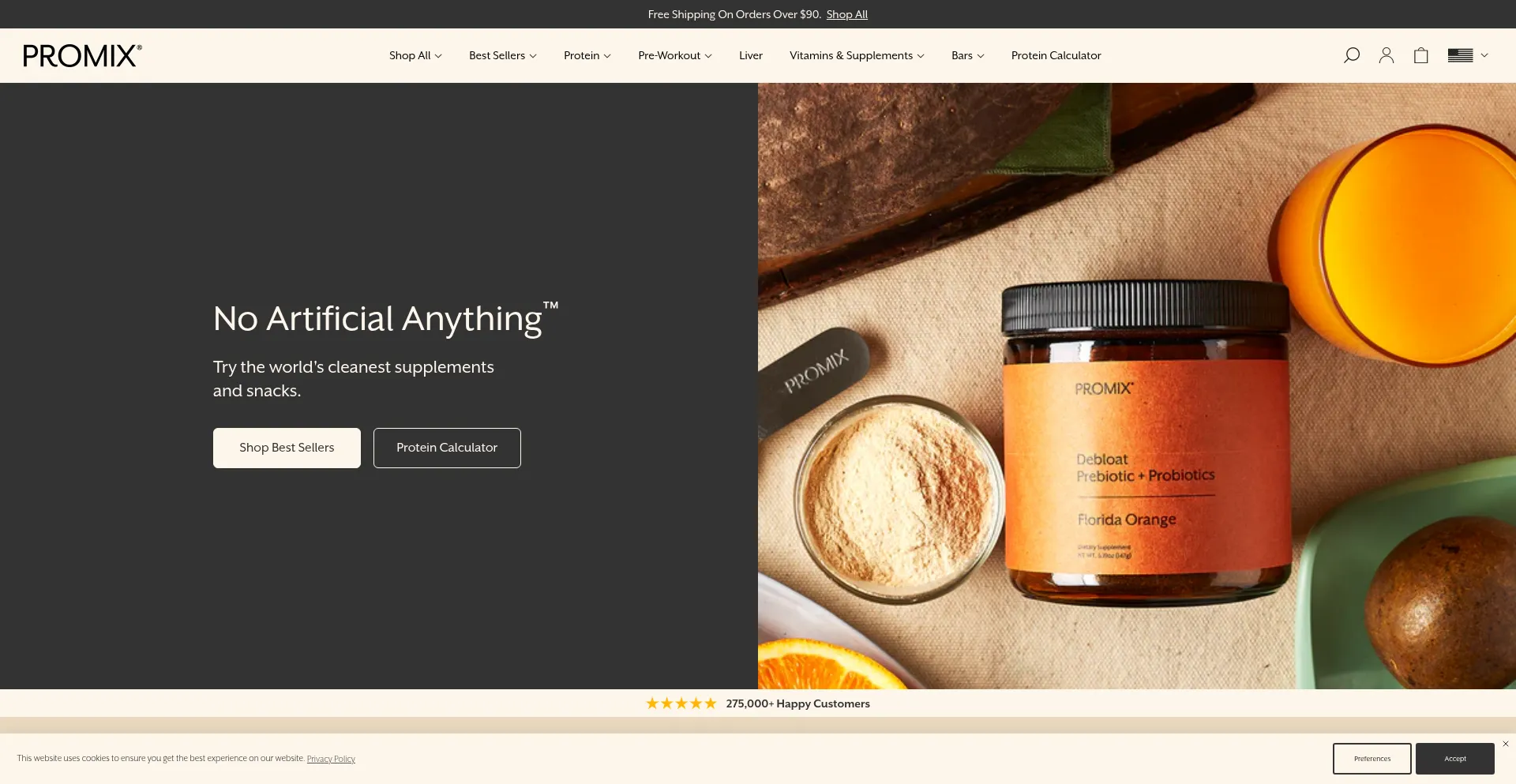Click the Shop Best Sellers button
The height and width of the screenshot is (784, 1516).
[287, 448]
